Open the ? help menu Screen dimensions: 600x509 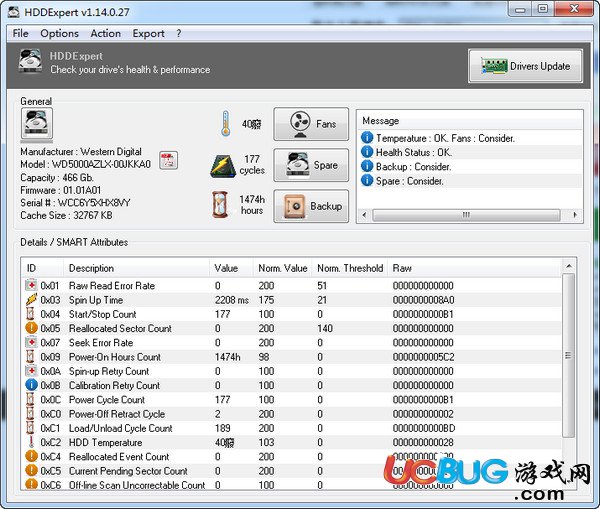pos(179,34)
